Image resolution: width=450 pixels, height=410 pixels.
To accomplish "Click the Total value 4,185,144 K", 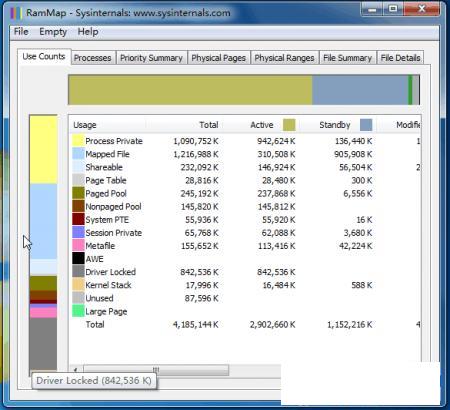I will 196,325.
